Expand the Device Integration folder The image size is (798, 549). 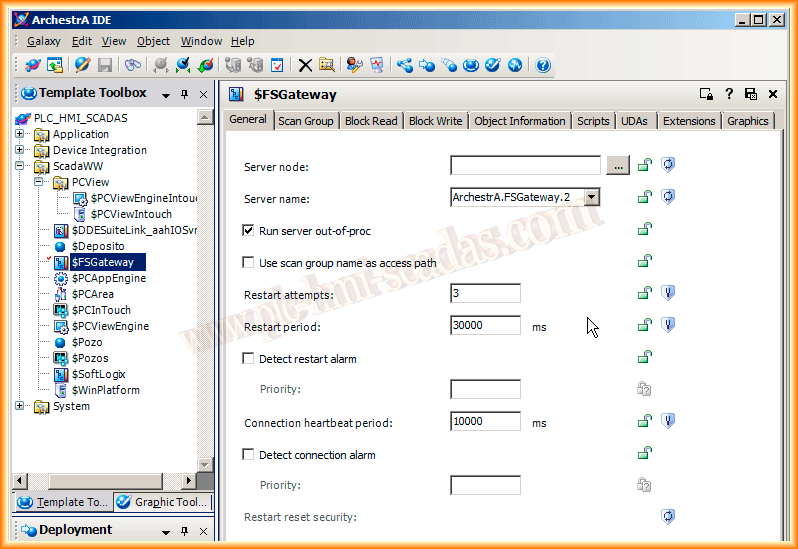pyautogui.click(x=21, y=150)
